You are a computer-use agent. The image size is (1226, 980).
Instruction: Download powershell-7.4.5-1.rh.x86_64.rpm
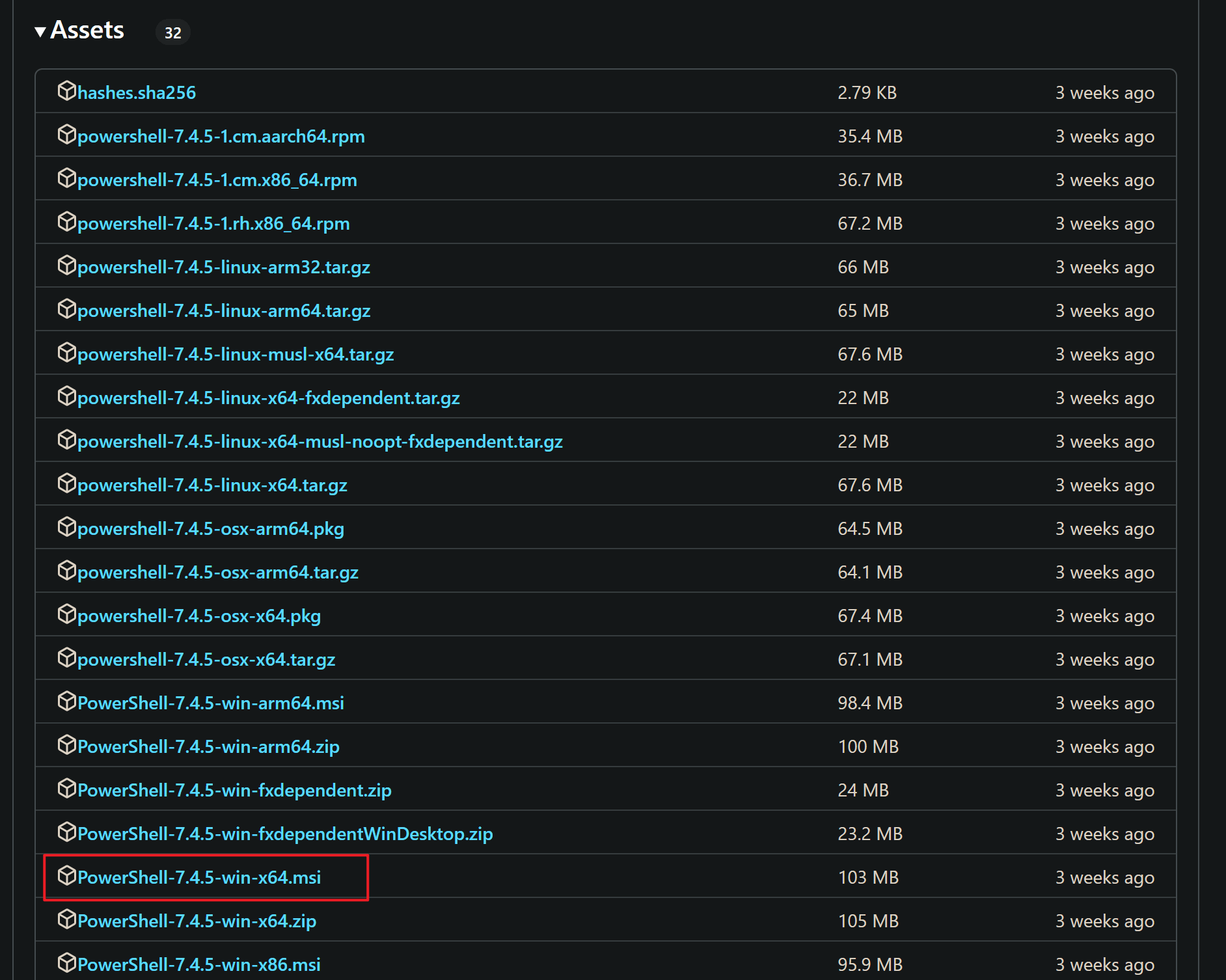(213, 223)
